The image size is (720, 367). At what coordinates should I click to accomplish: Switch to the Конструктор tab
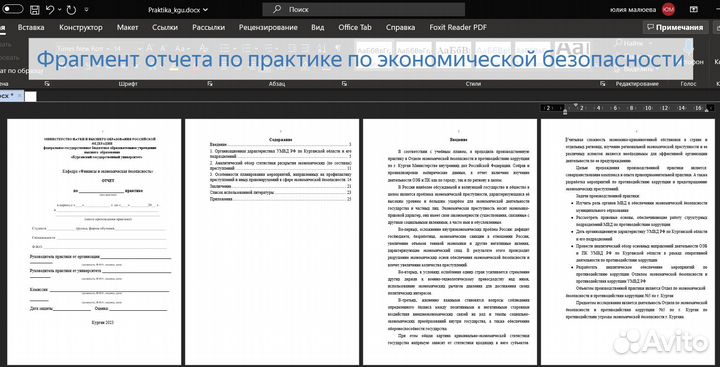tap(81, 28)
